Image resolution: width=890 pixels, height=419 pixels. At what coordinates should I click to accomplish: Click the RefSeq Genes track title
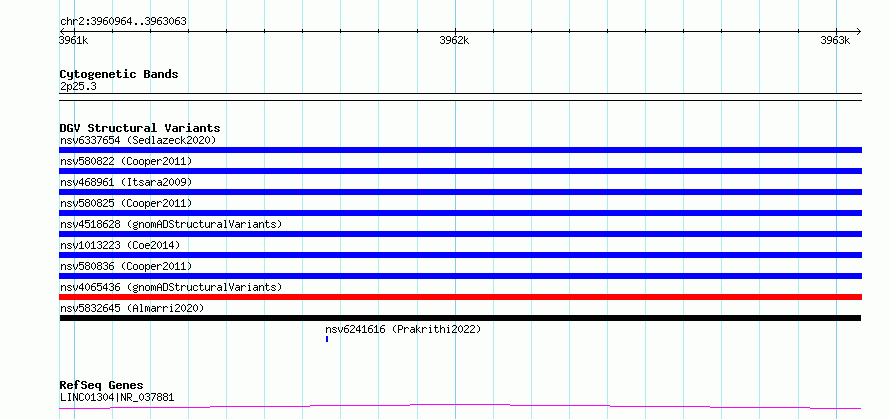tap(101, 386)
